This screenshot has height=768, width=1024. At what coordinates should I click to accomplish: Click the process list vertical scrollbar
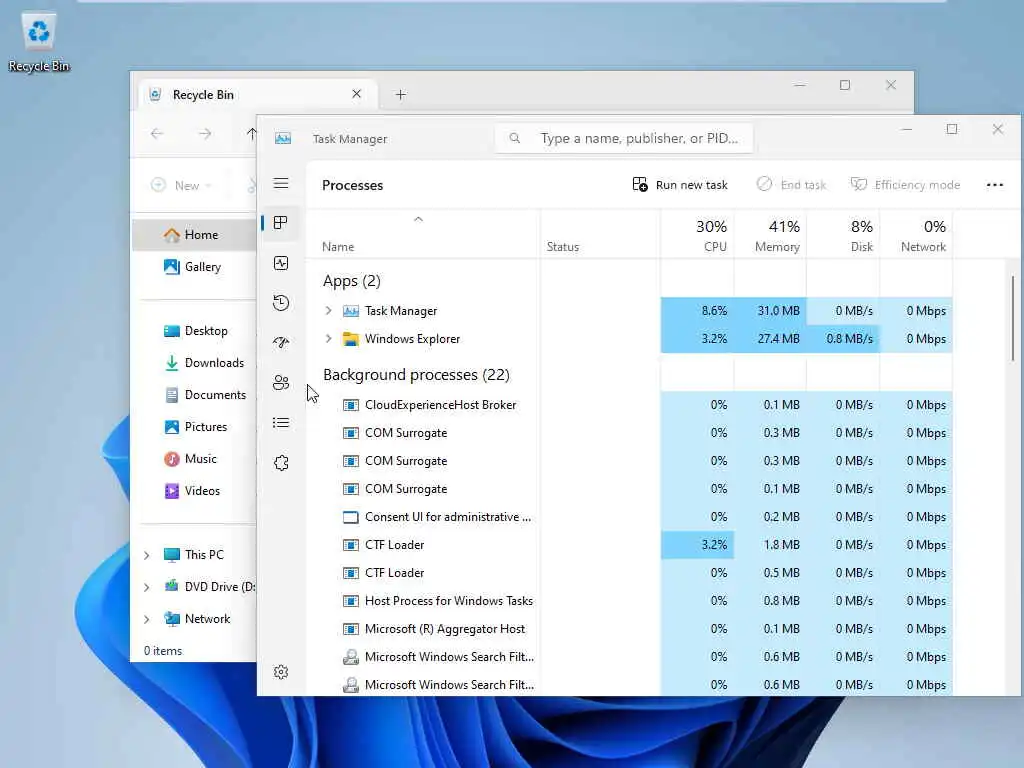point(1012,318)
